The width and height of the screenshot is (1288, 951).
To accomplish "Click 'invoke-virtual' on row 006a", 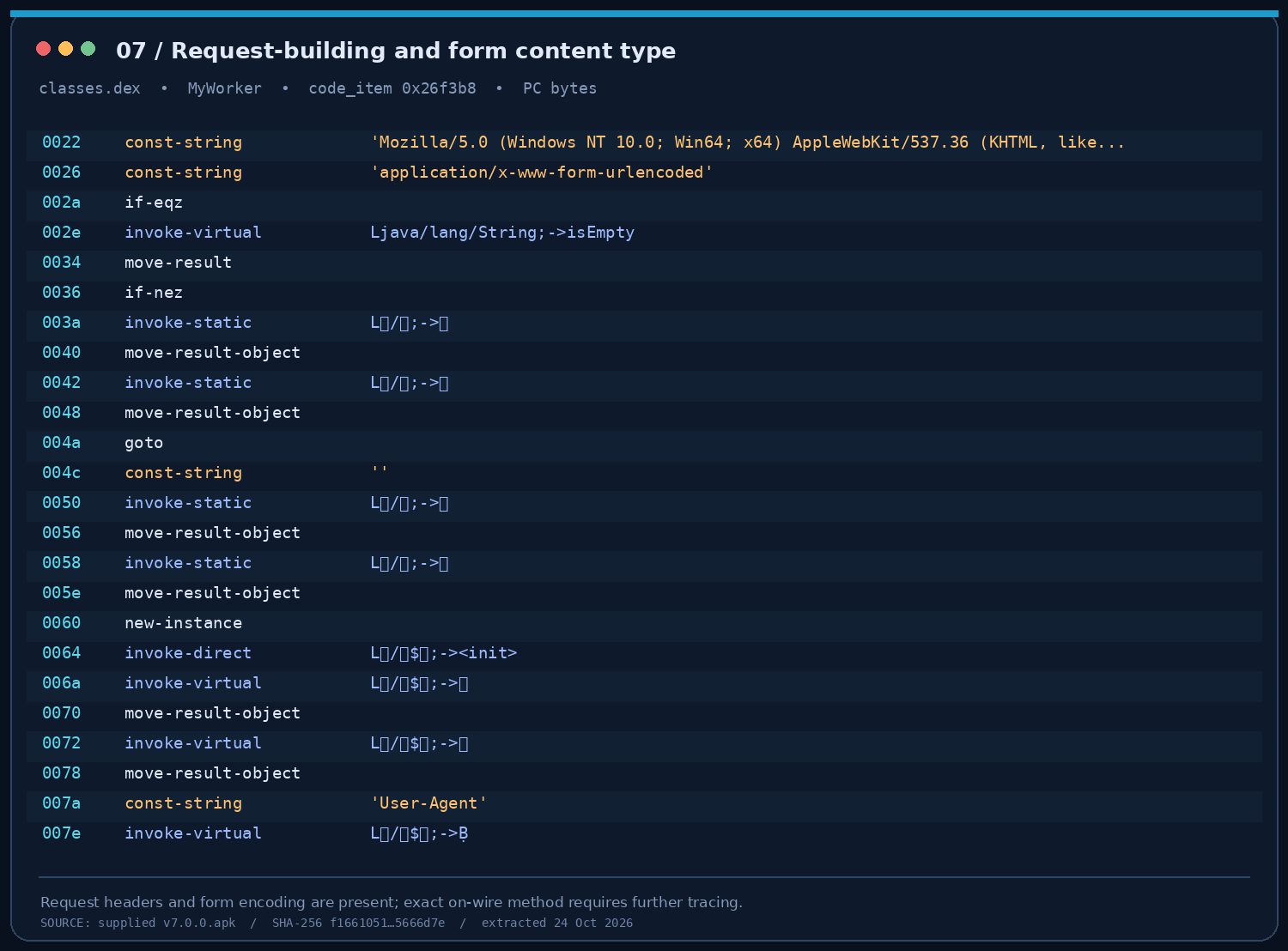I will pos(193,683).
